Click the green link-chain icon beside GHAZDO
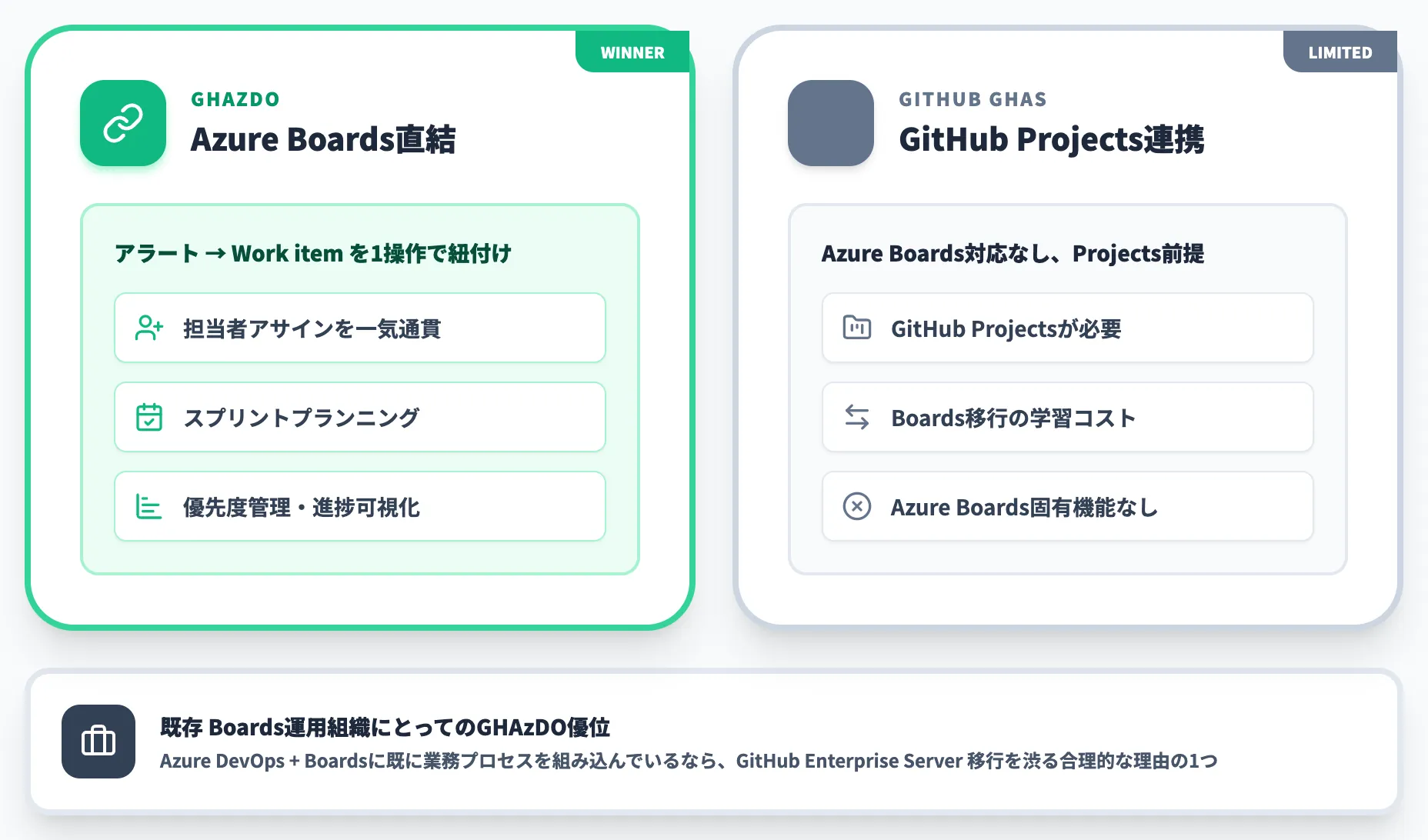Image resolution: width=1428 pixels, height=840 pixels. click(123, 123)
